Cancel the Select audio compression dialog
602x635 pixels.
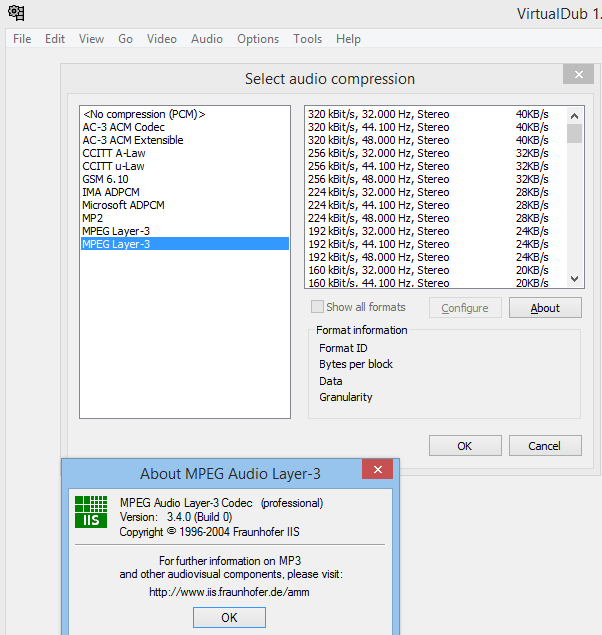point(545,445)
